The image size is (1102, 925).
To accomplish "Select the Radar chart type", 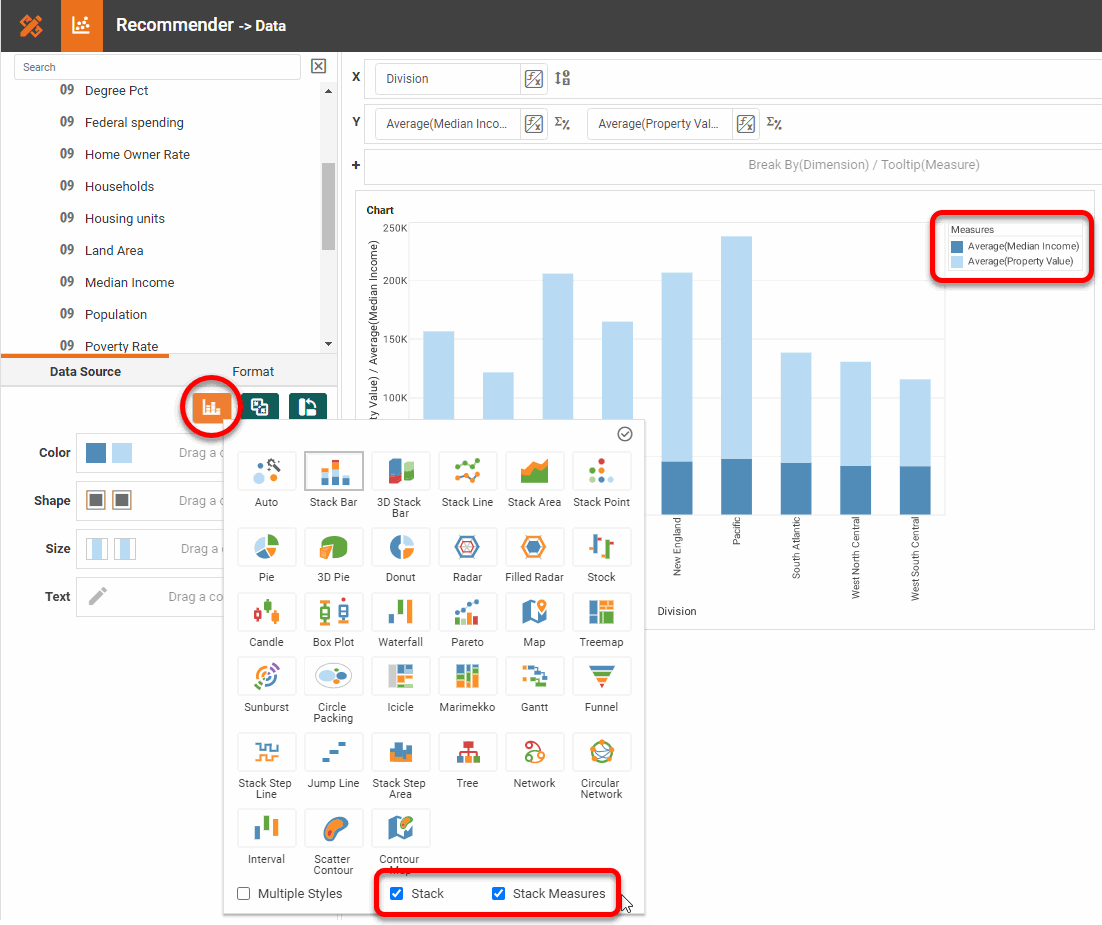I will click(467, 547).
